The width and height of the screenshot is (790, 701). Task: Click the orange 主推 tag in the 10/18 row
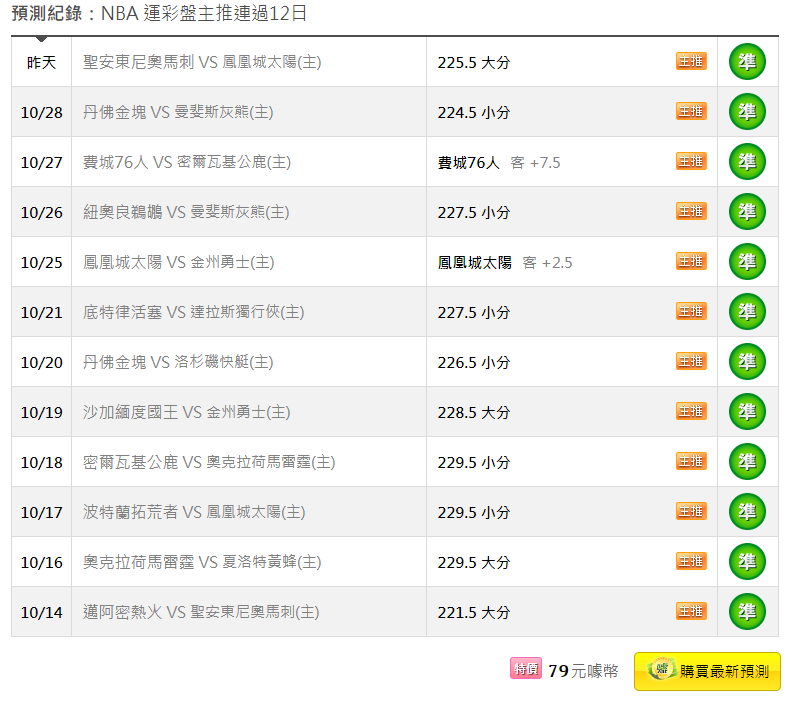pyautogui.click(x=691, y=461)
